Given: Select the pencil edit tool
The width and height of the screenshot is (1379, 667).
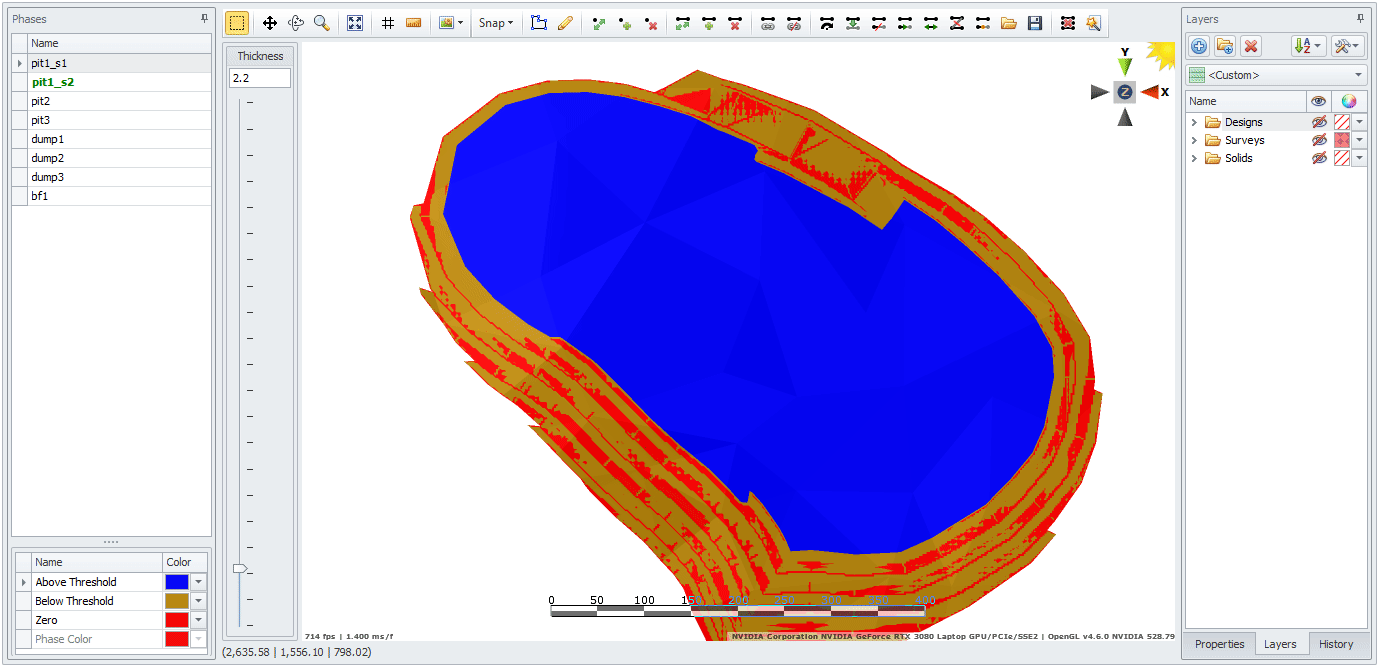Looking at the screenshot, I should 565,22.
